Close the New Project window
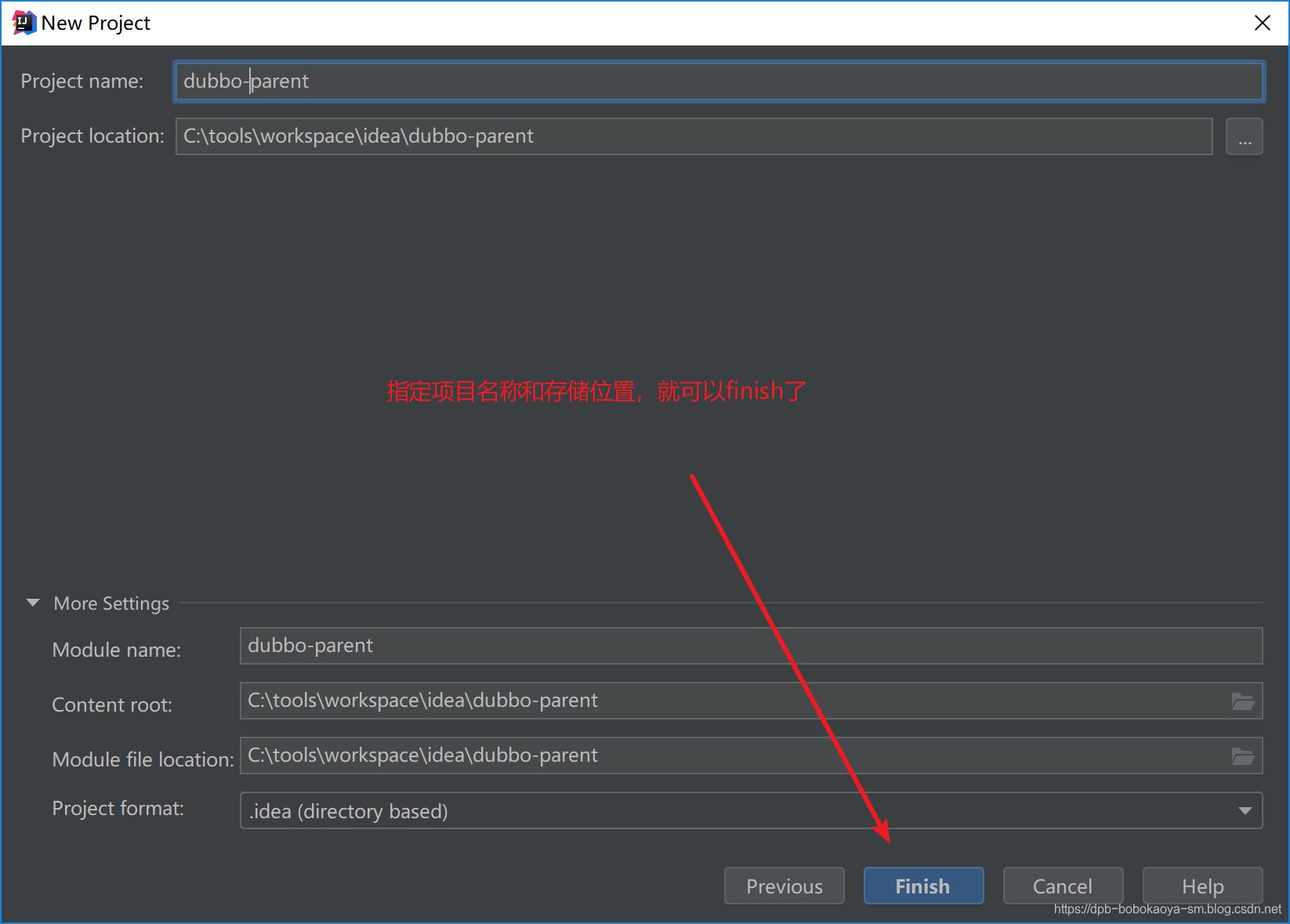The image size is (1290, 924). pos(1263,23)
